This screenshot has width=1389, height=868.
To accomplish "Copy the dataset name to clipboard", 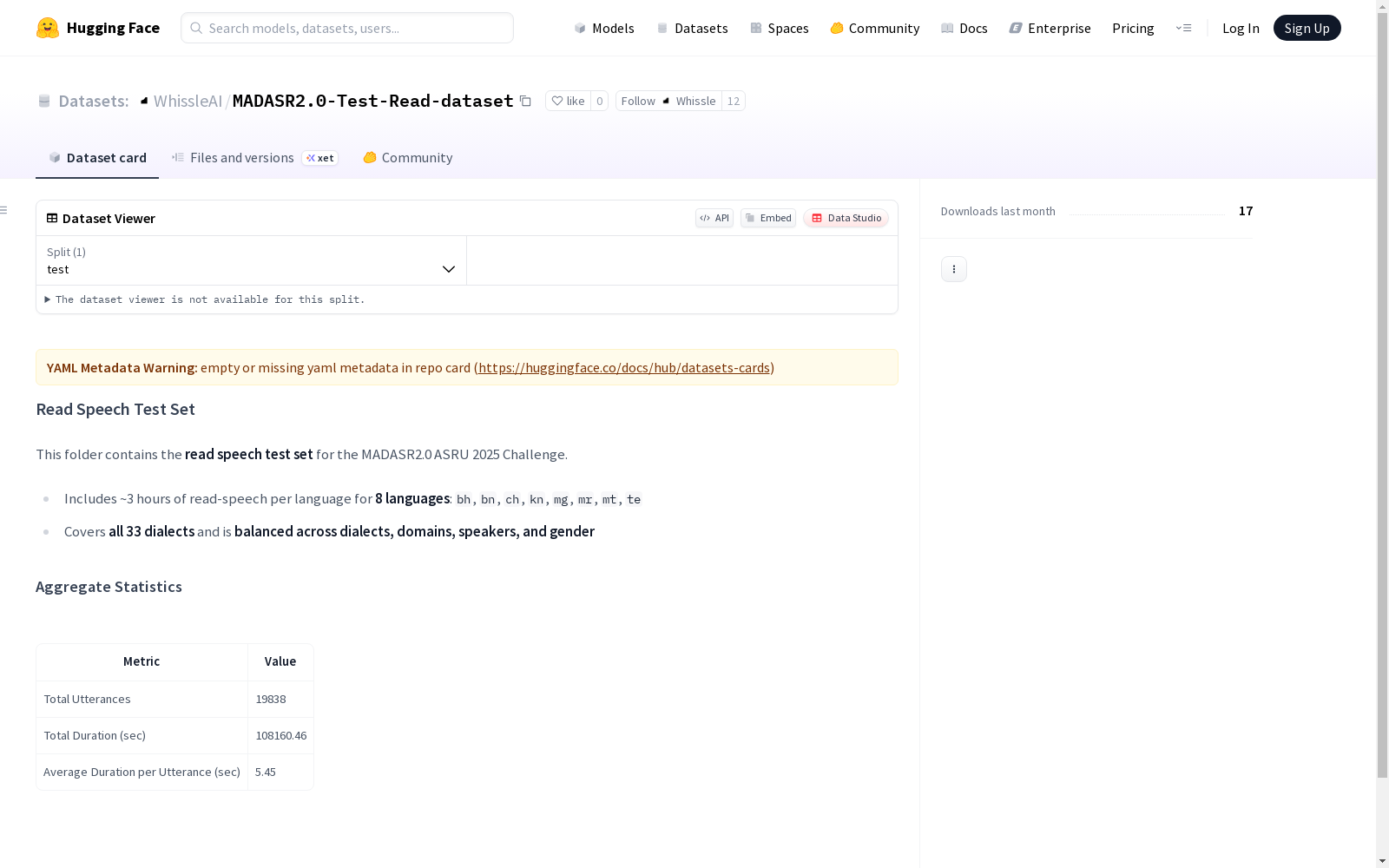I will (525, 101).
